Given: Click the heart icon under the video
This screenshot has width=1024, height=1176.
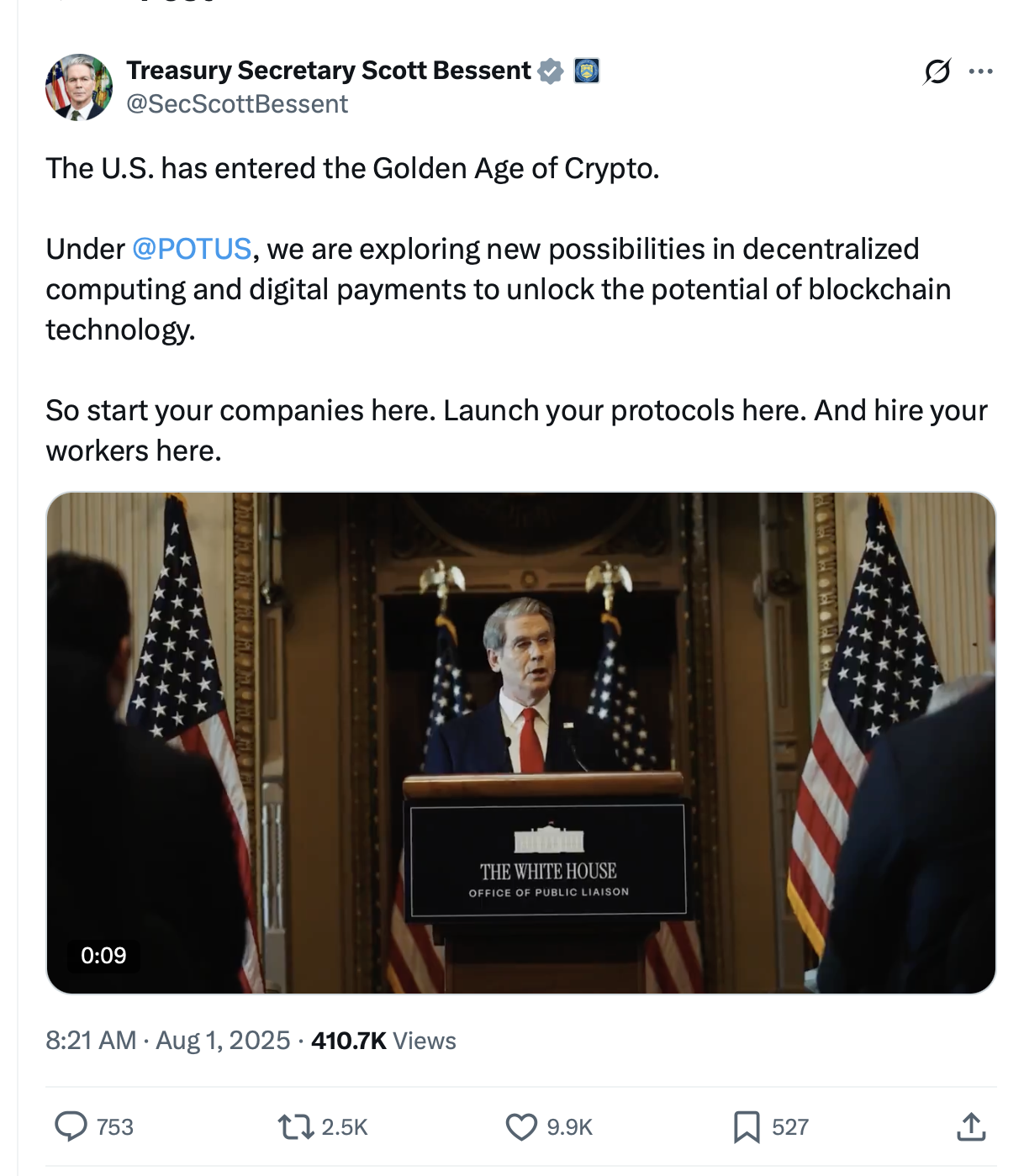Looking at the screenshot, I should tap(523, 1126).
